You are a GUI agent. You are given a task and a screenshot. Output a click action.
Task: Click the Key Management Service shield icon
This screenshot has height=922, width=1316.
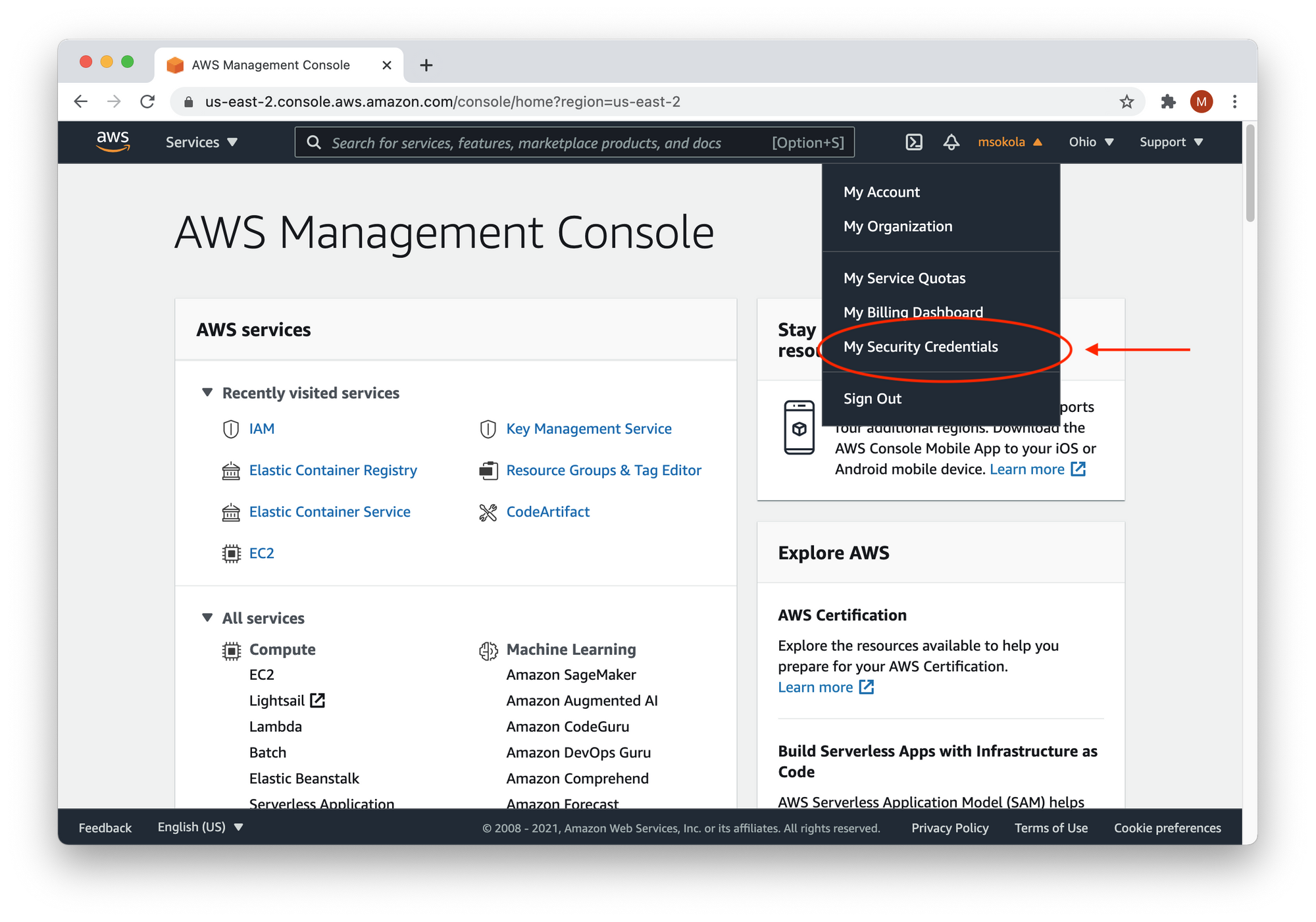(x=488, y=429)
